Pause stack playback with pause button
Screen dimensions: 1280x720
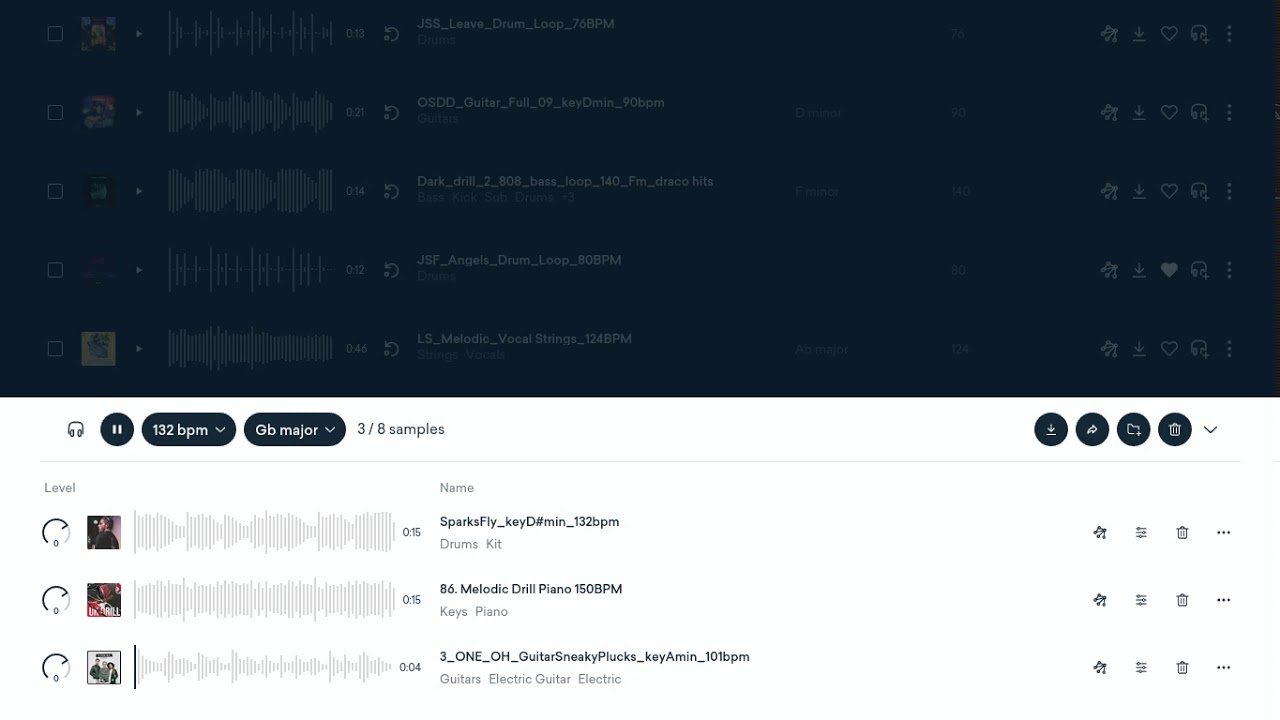tap(117, 430)
